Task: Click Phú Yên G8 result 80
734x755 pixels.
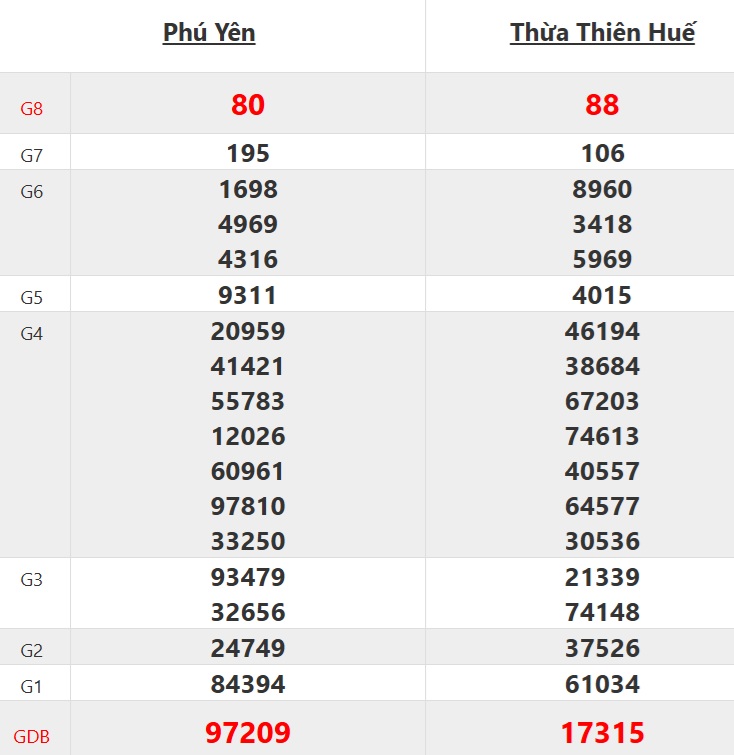Action: coord(248,105)
